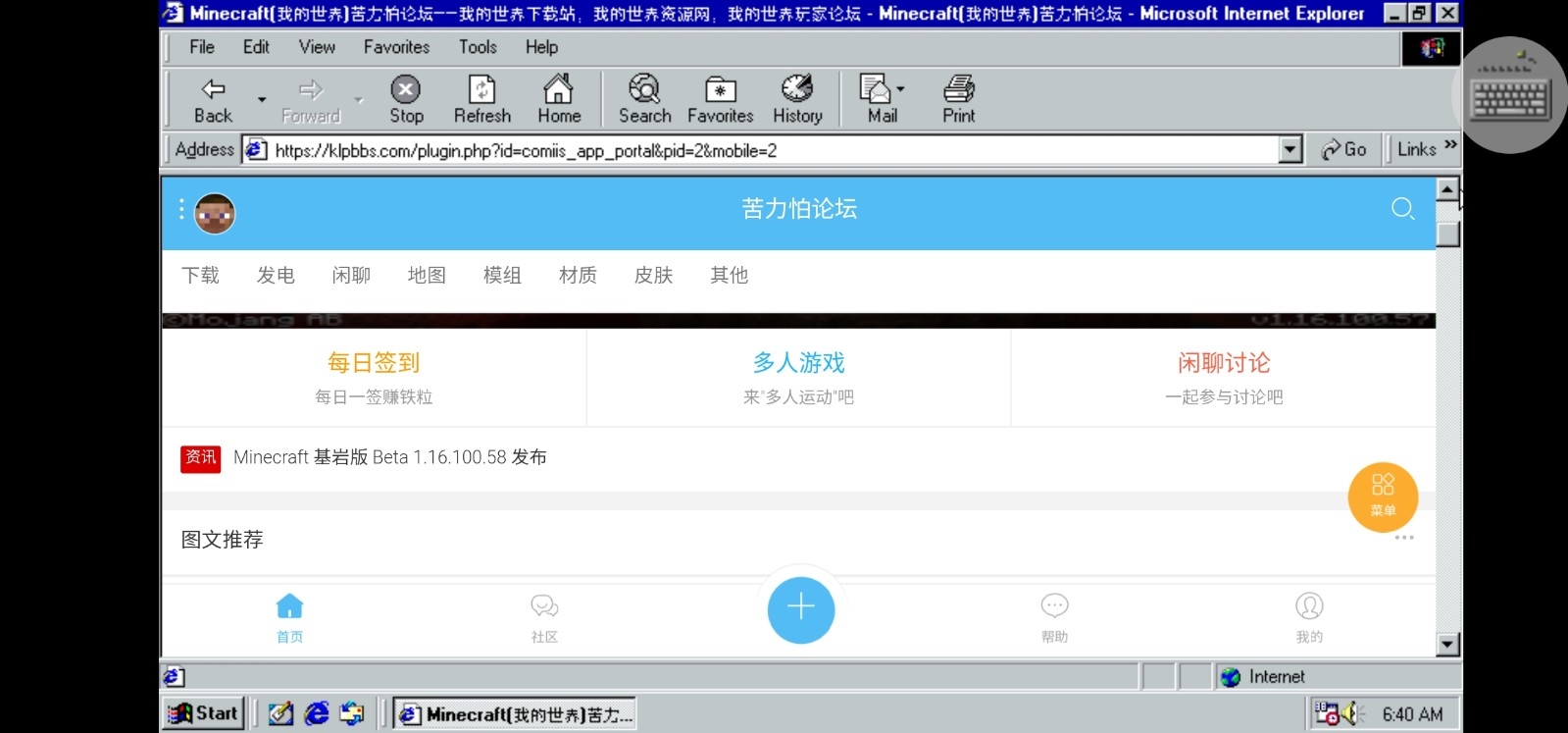
Task: Click the vertical scrollbar thumb
Action: [1448, 234]
